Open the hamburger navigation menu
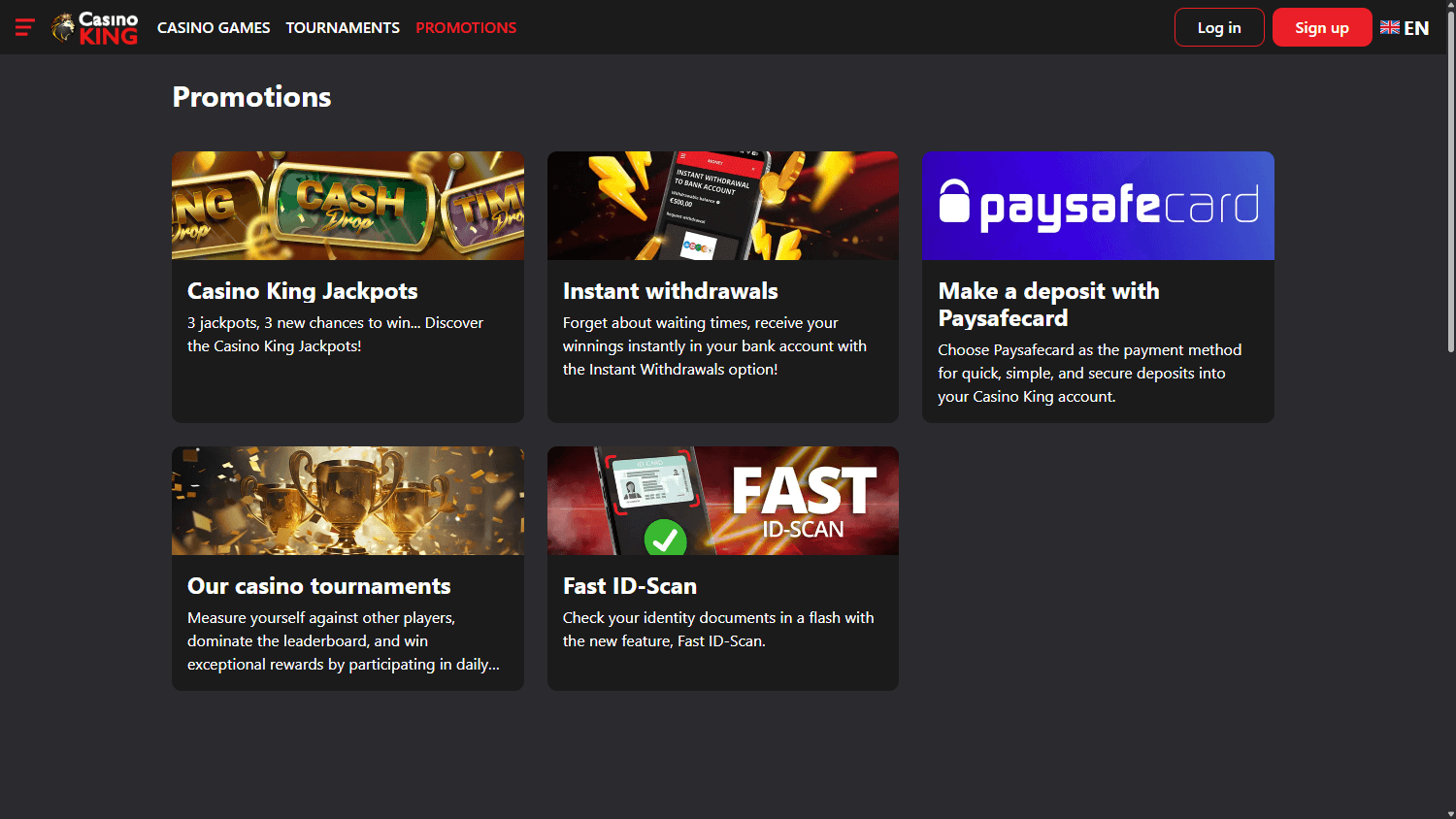 click(24, 27)
